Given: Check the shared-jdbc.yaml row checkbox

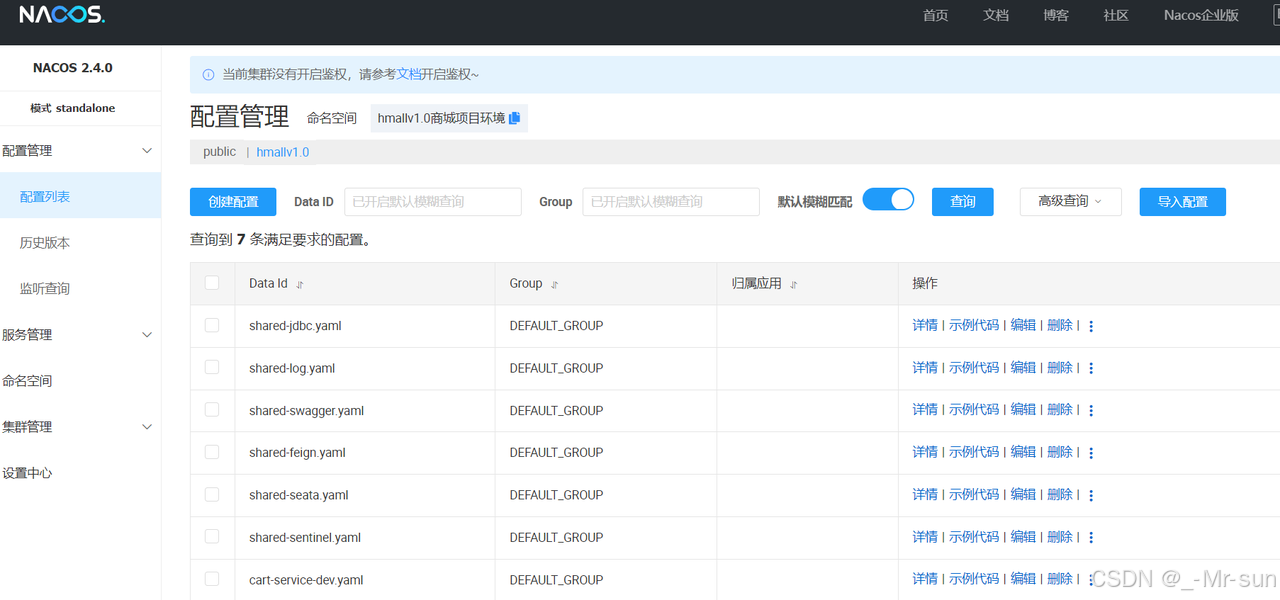Looking at the screenshot, I should click(x=212, y=325).
